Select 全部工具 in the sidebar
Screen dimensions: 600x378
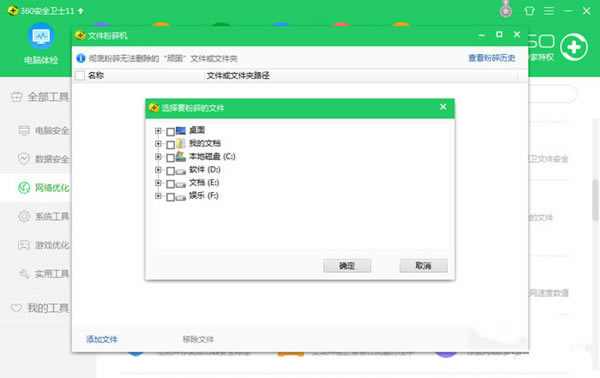point(39,97)
